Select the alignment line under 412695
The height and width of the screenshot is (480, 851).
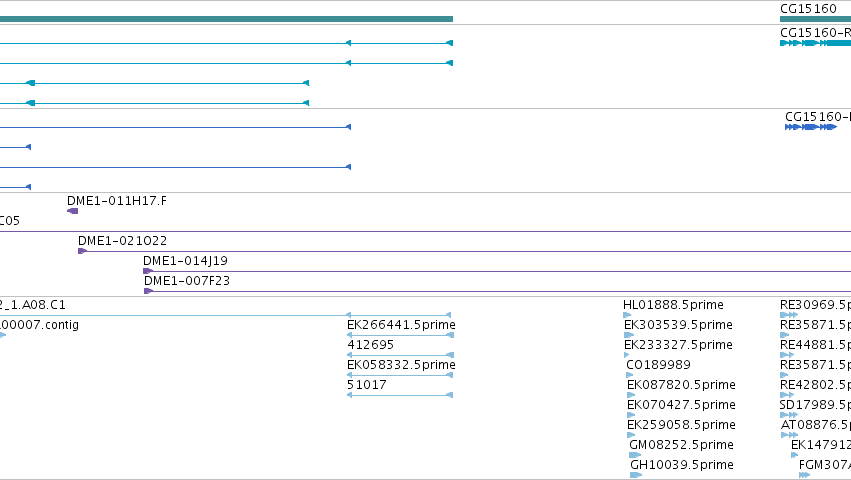(x=399, y=355)
